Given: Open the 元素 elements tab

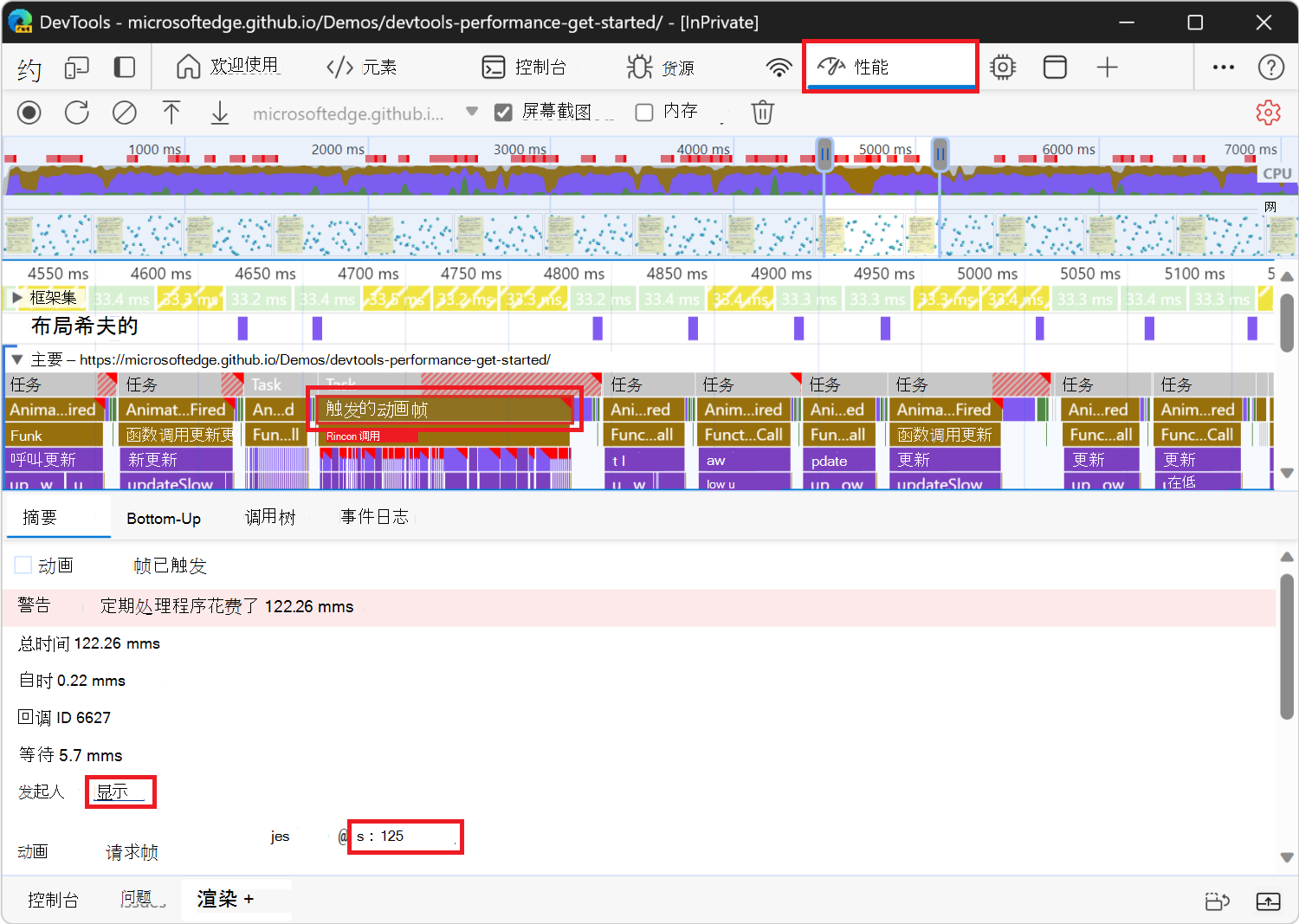Looking at the screenshot, I should click(362, 67).
